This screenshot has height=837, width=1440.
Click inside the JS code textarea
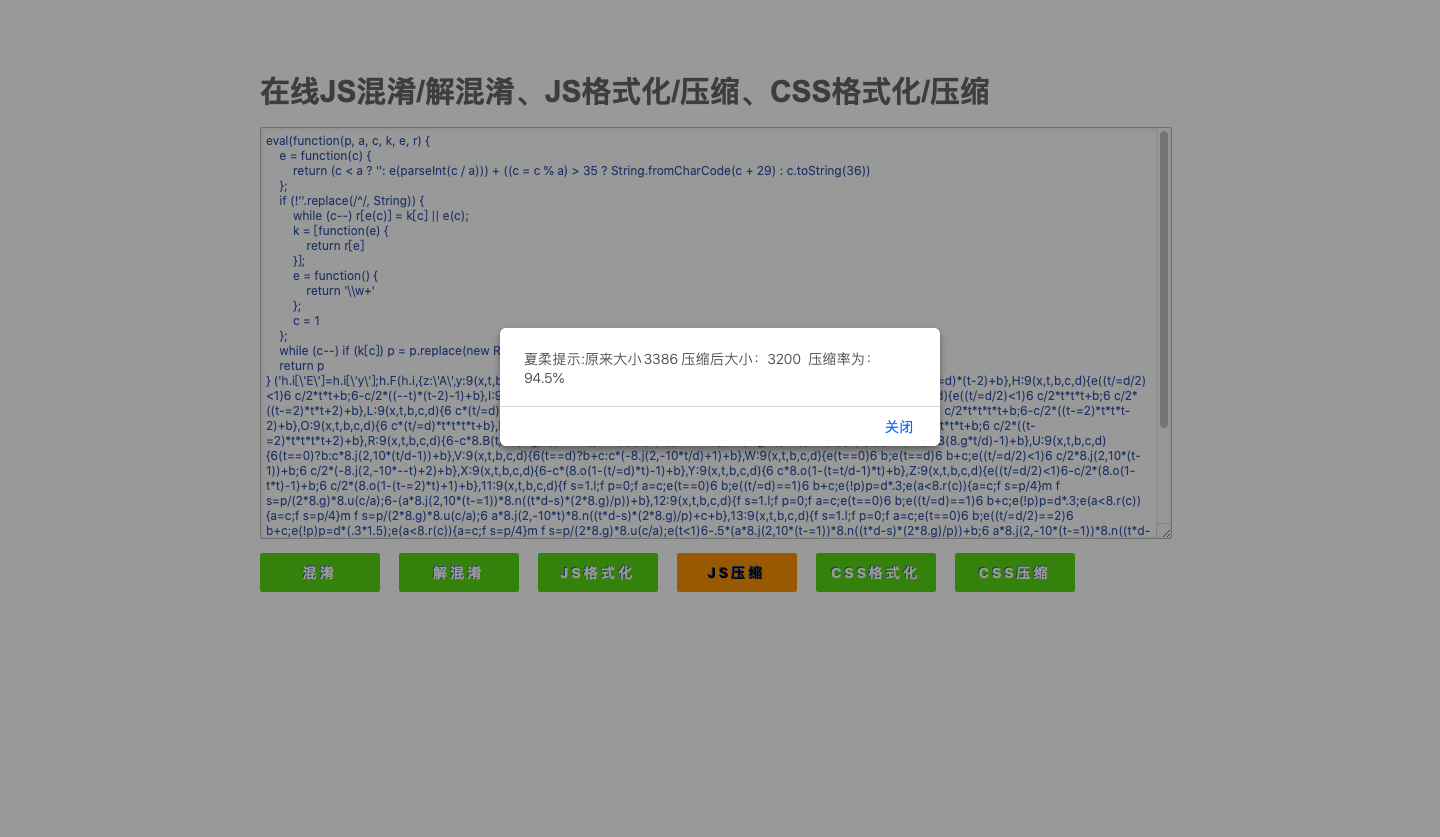pyautogui.click(x=716, y=333)
